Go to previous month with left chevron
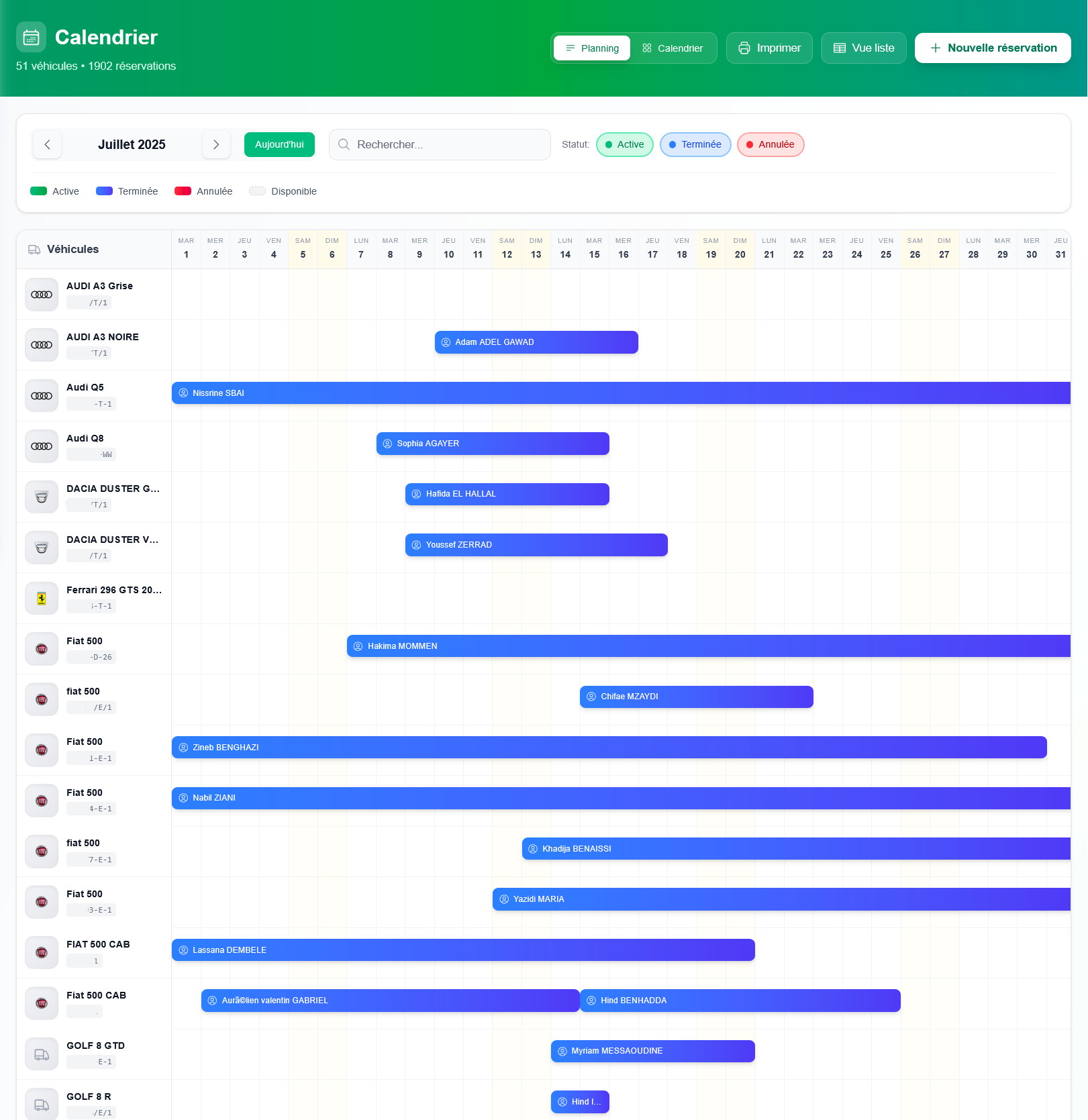 click(x=47, y=144)
